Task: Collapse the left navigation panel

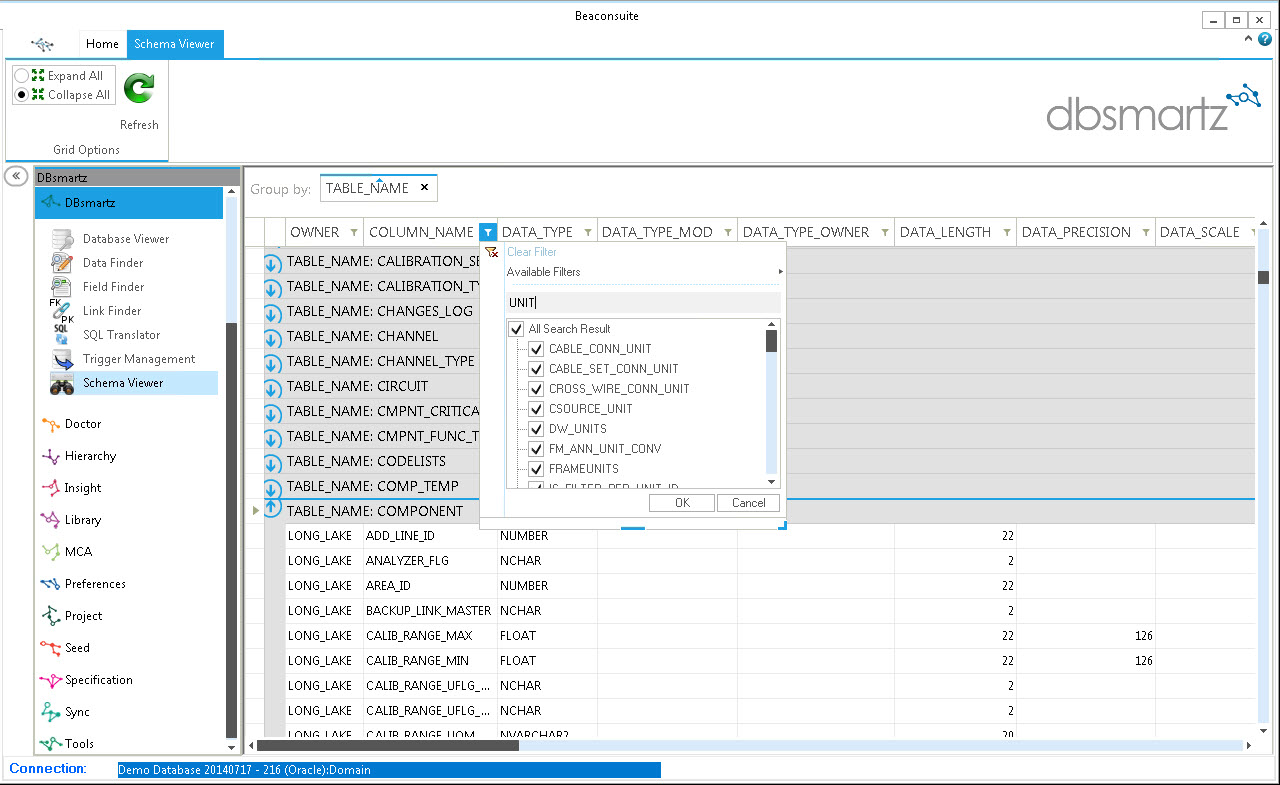Action: pos(16,175)
